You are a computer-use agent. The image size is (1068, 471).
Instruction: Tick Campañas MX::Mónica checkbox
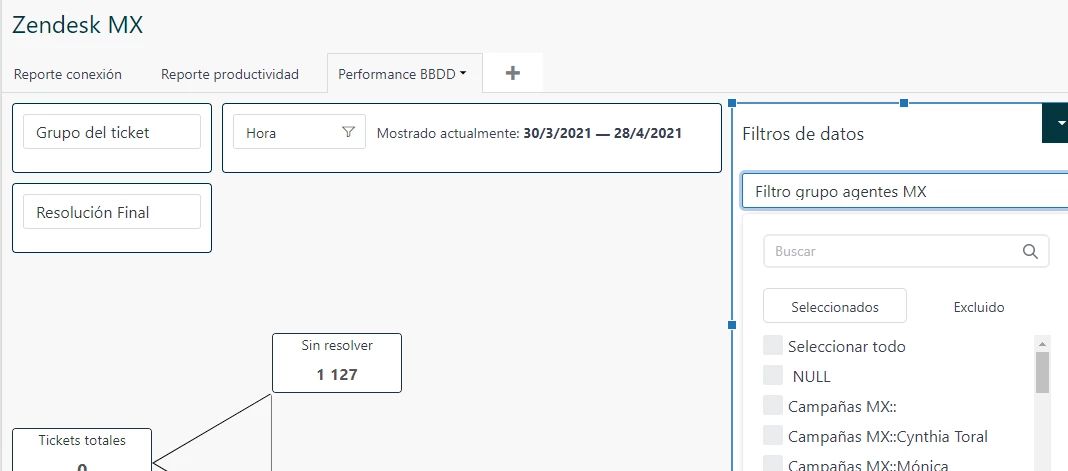tap(773, 464)
